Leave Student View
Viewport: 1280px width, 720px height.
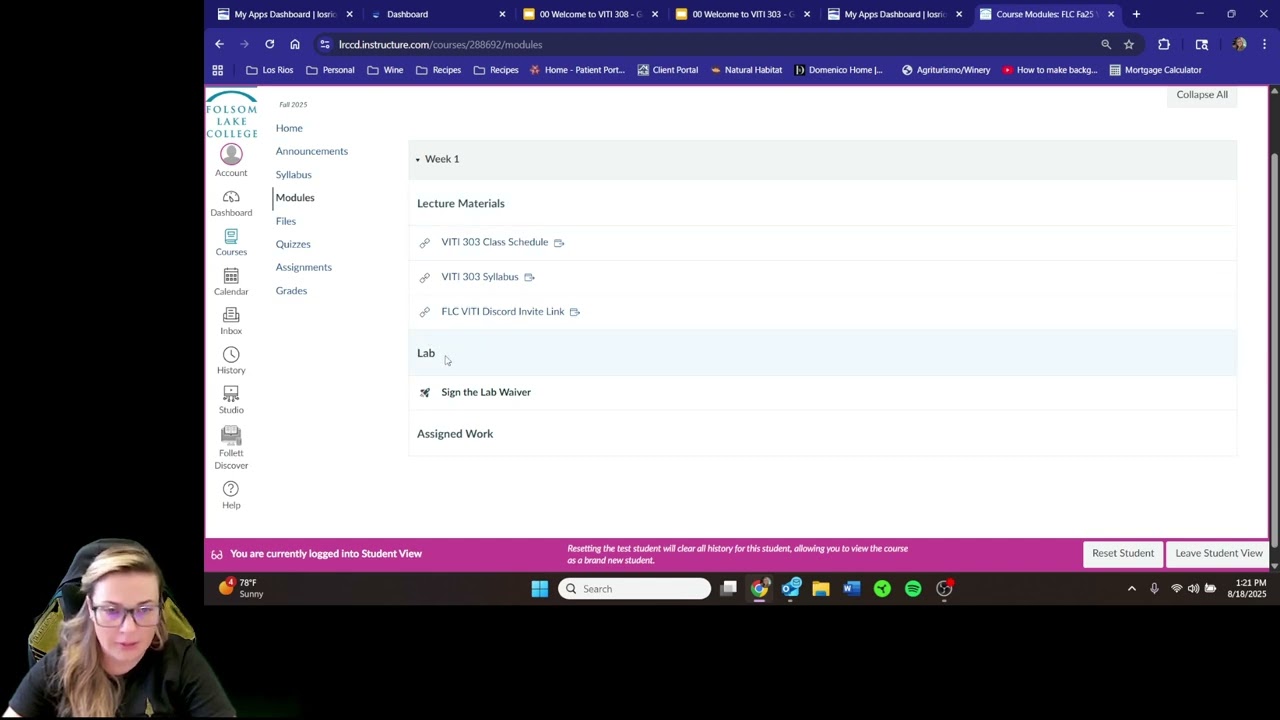1218,553
